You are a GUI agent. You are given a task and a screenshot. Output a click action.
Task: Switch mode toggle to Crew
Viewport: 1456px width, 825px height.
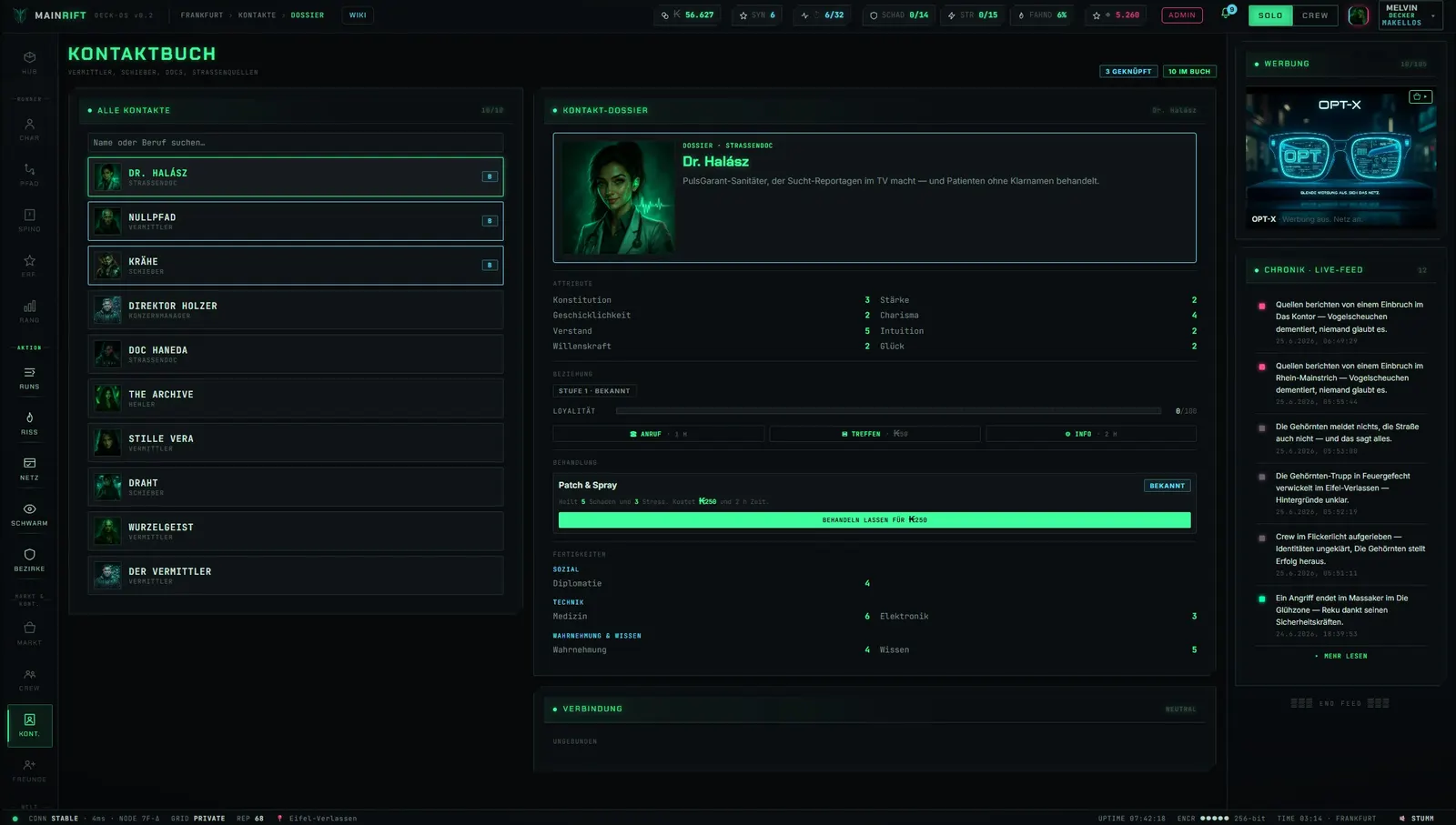1315,15
